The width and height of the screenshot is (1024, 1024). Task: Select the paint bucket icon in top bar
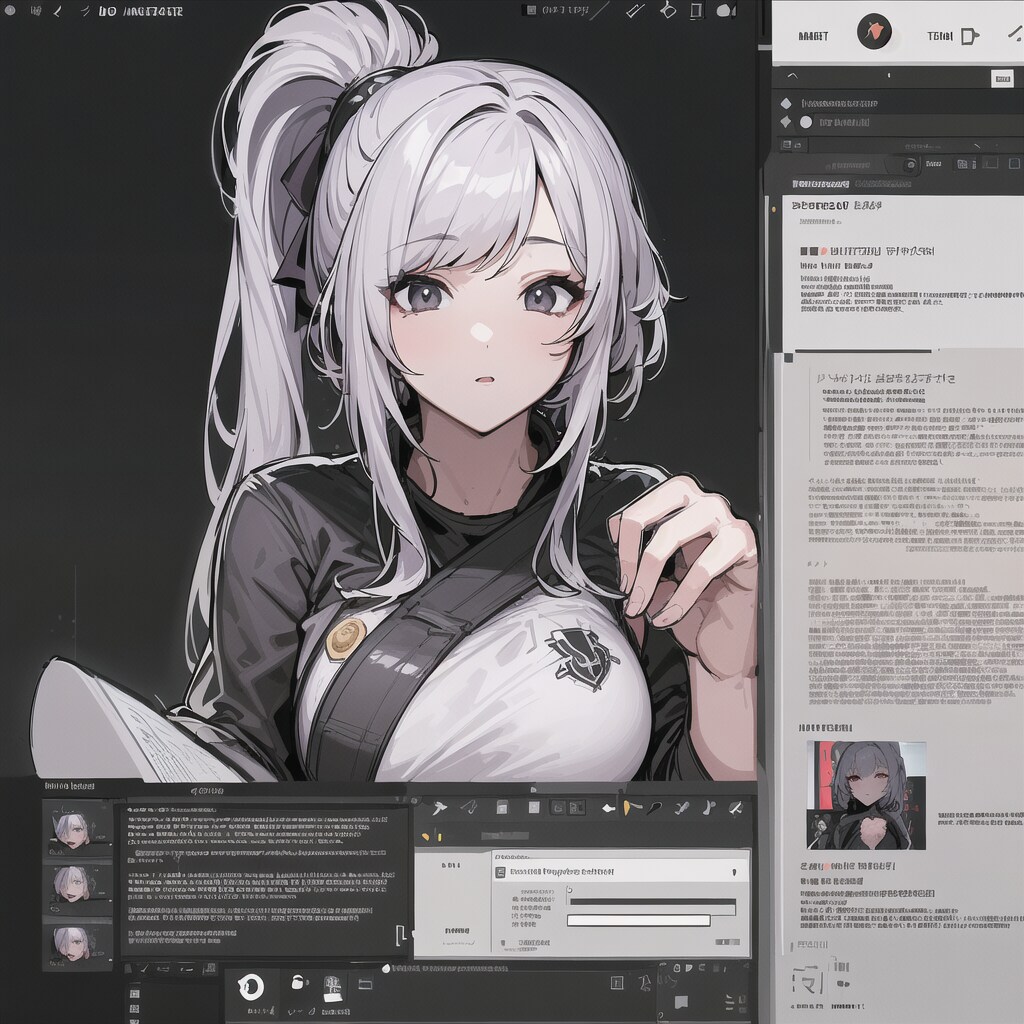click(668, 11)
